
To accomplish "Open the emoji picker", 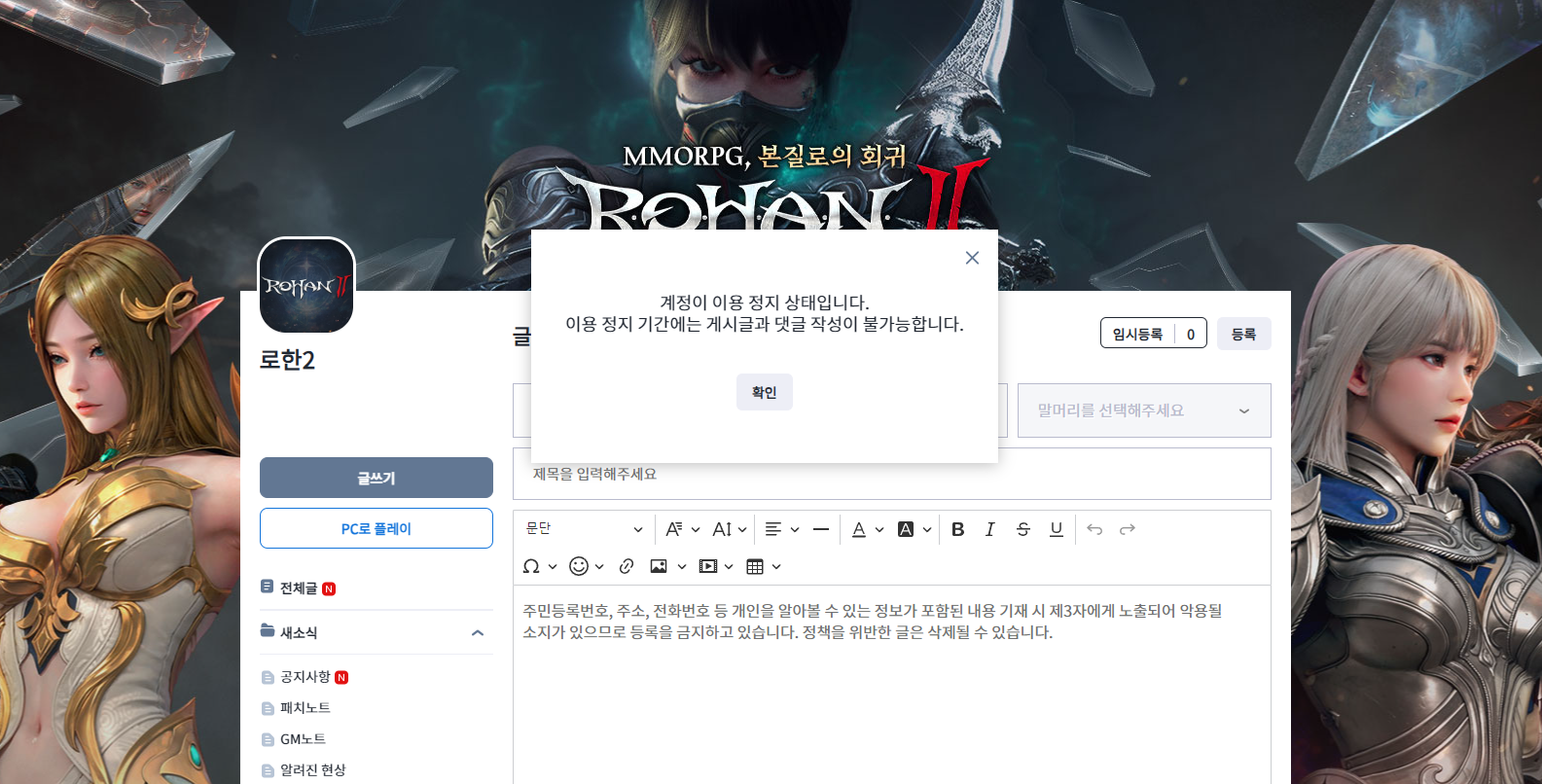I will coord(579,566).
